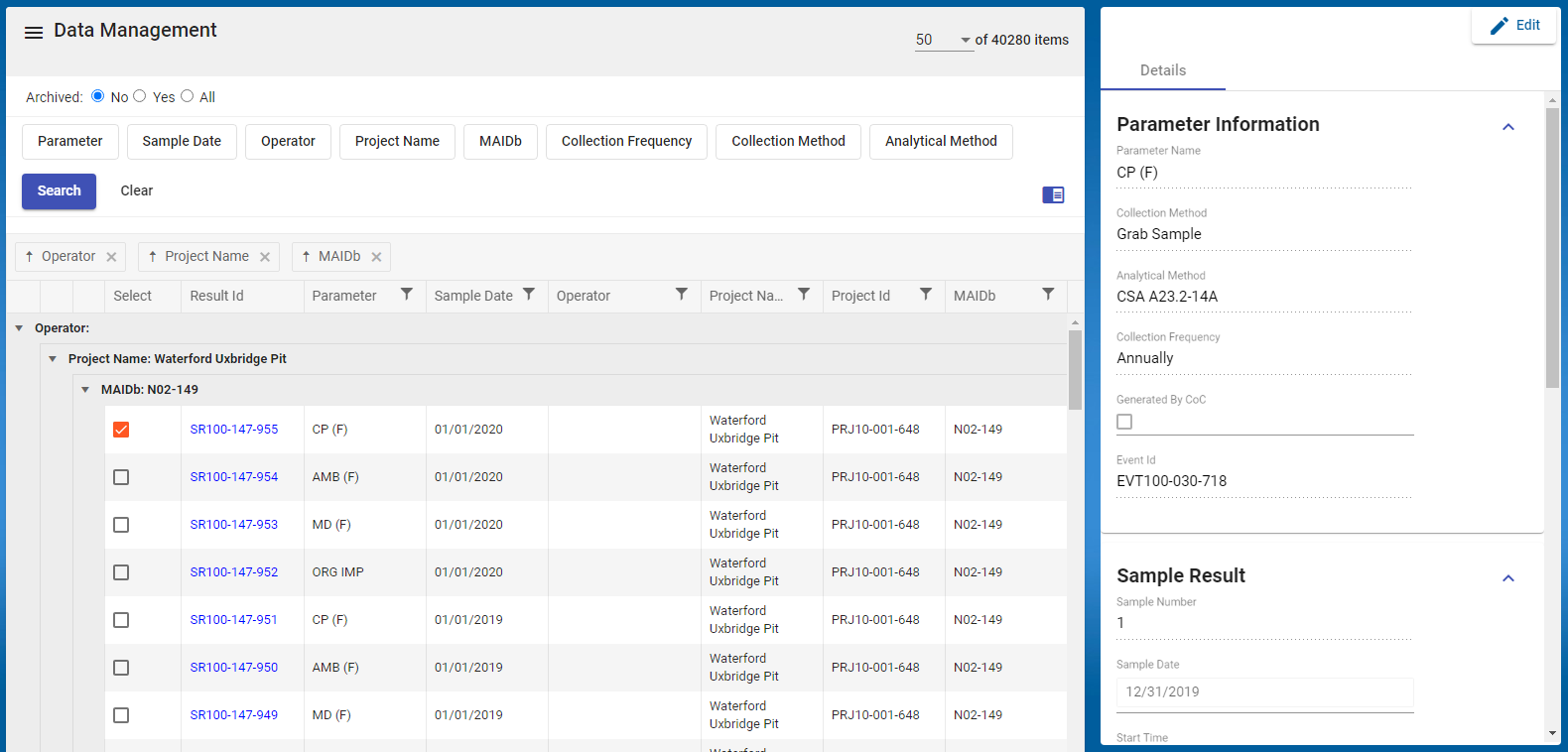Toggle the Generated By CoC checkbox
Viewport: 1568px width, 752px height.
tap(1124, 422)
